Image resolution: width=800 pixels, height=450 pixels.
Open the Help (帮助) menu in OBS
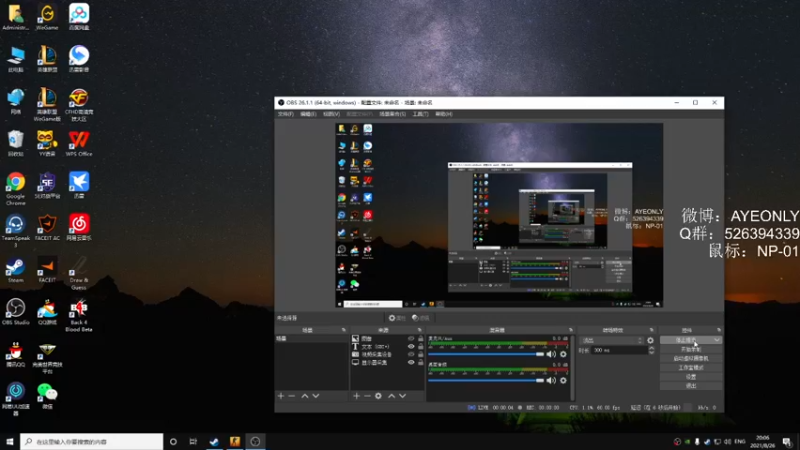pos(444,114)
